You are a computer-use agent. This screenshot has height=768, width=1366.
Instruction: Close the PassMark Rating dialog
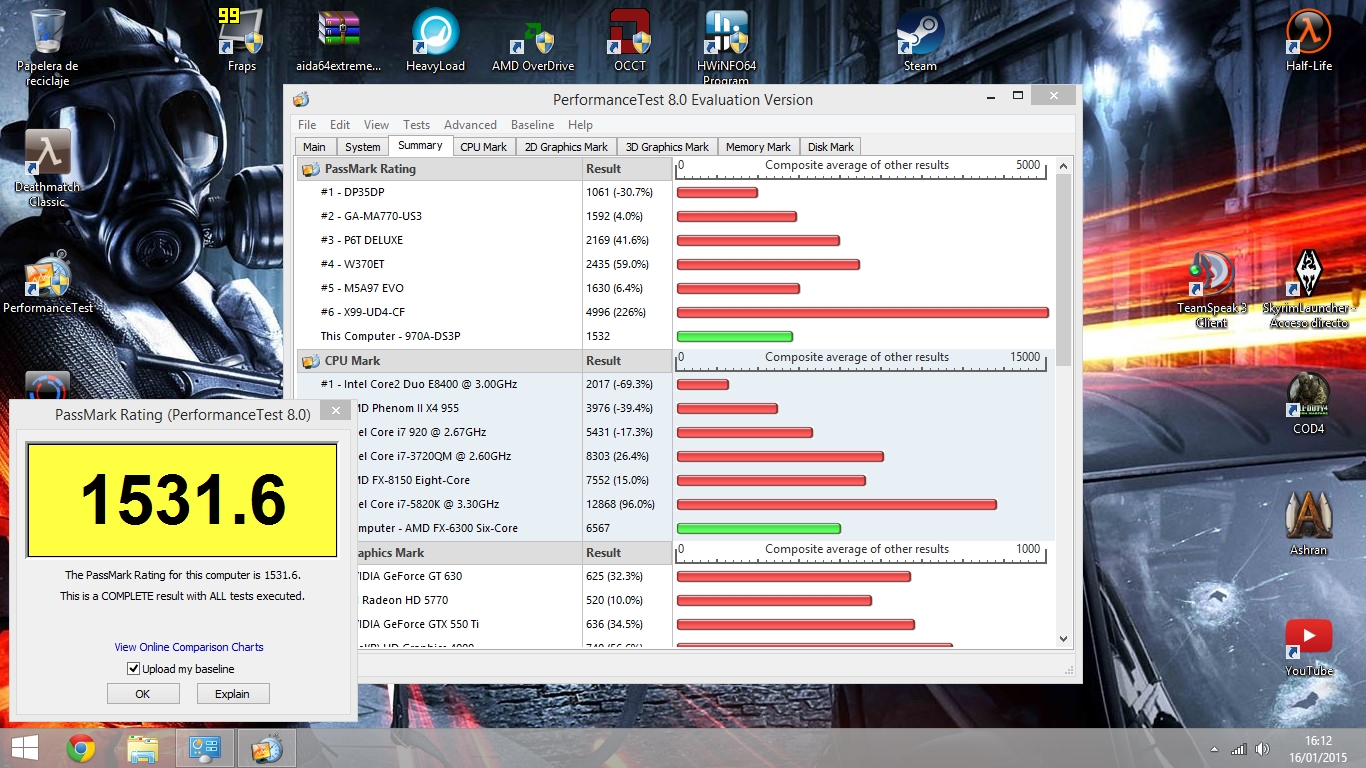(337, 410)
